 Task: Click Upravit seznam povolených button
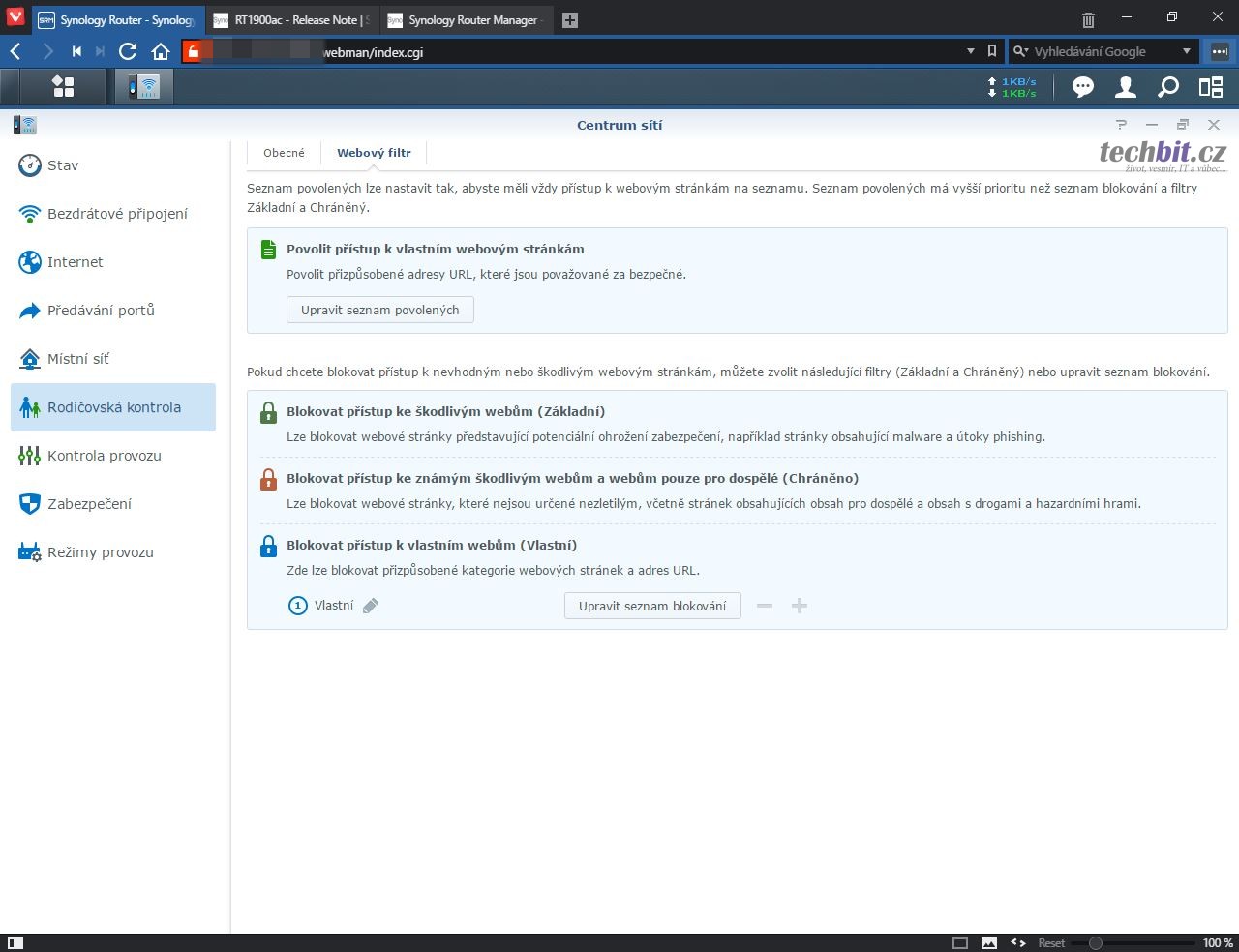[x=379, y=310]
